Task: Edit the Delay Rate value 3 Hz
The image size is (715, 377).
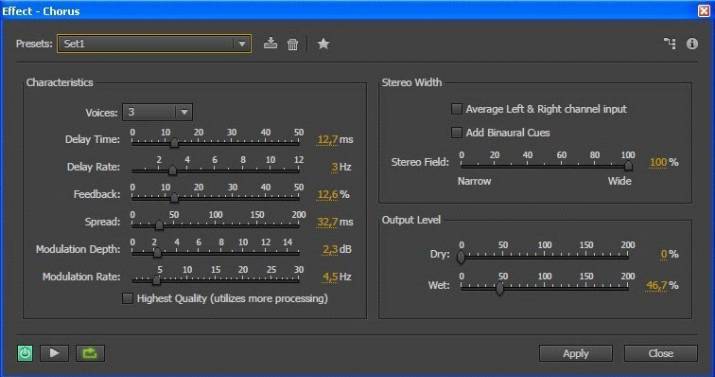Action: (334, 167)
